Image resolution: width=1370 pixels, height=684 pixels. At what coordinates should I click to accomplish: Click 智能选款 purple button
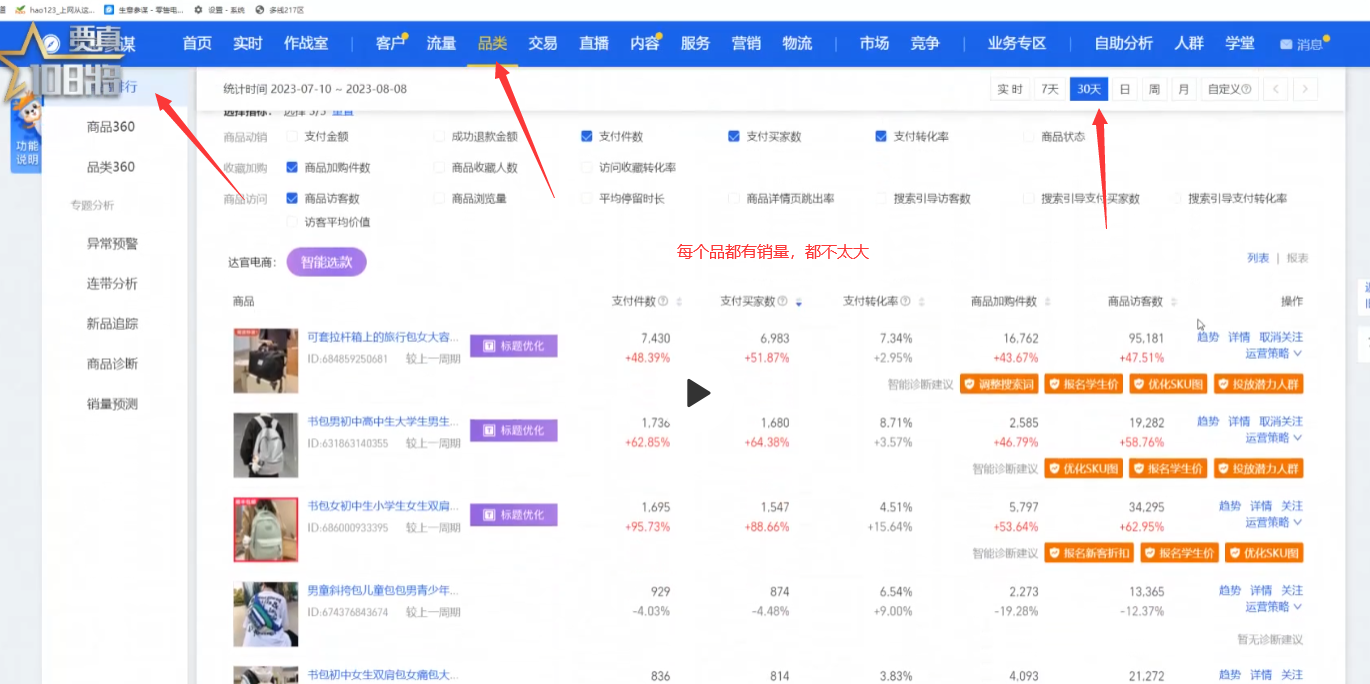coord(326,262)
